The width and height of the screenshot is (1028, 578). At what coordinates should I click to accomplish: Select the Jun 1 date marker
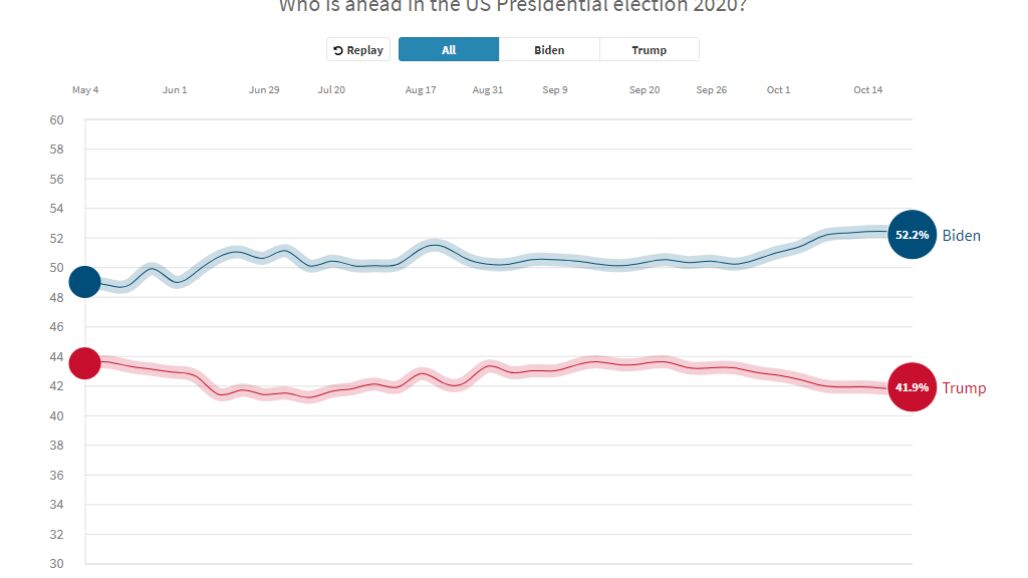(x=175, y=90)
